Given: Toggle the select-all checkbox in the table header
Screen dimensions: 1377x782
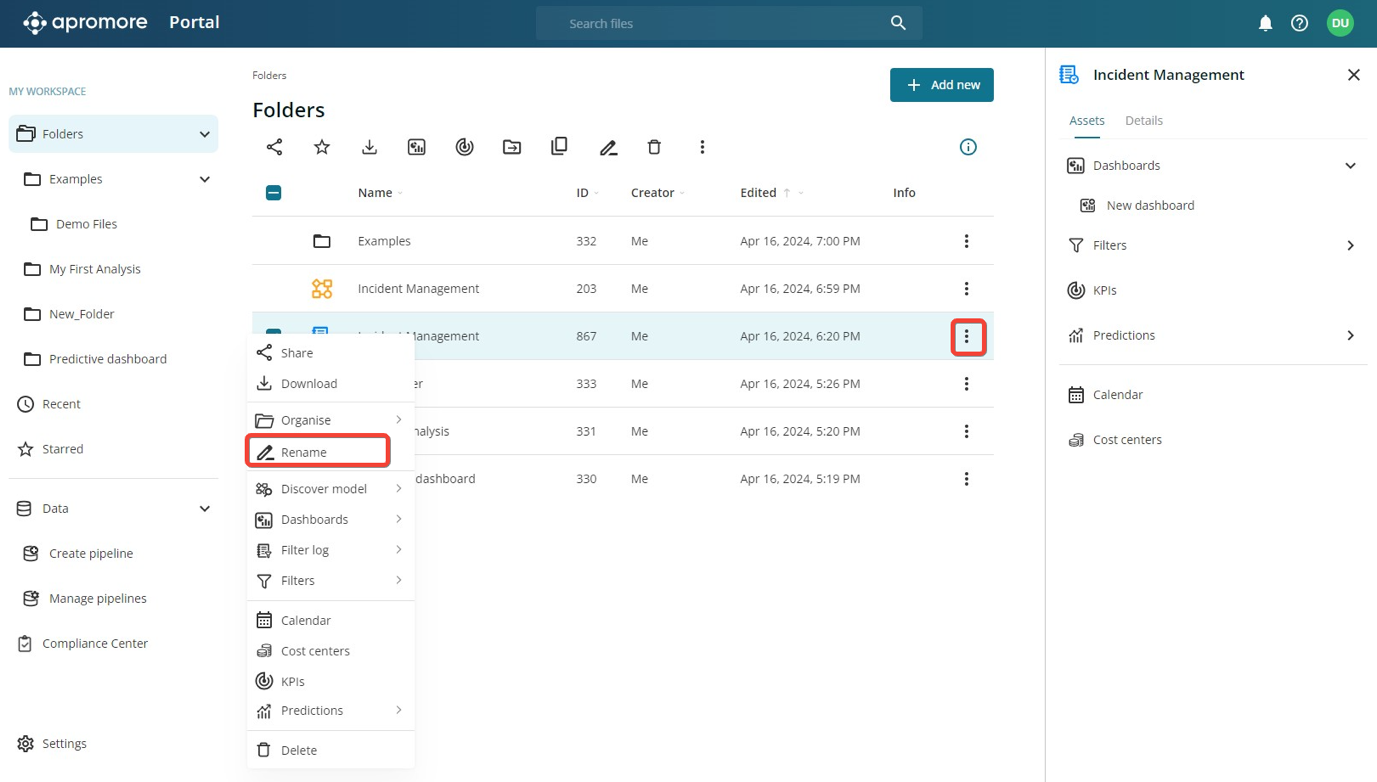Looking at the screenshot, I should coord(274,193).
